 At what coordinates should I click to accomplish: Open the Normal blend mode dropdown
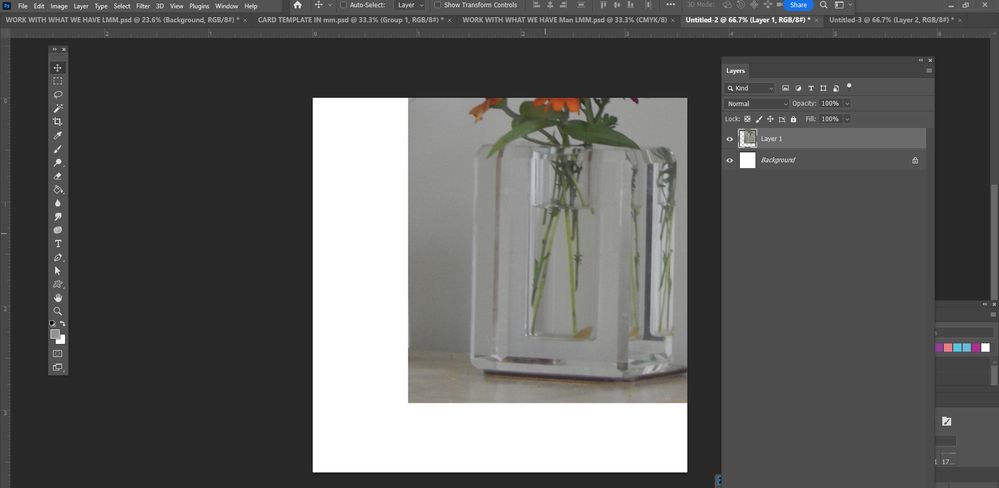pyautogui.click(x=756, y=103)
